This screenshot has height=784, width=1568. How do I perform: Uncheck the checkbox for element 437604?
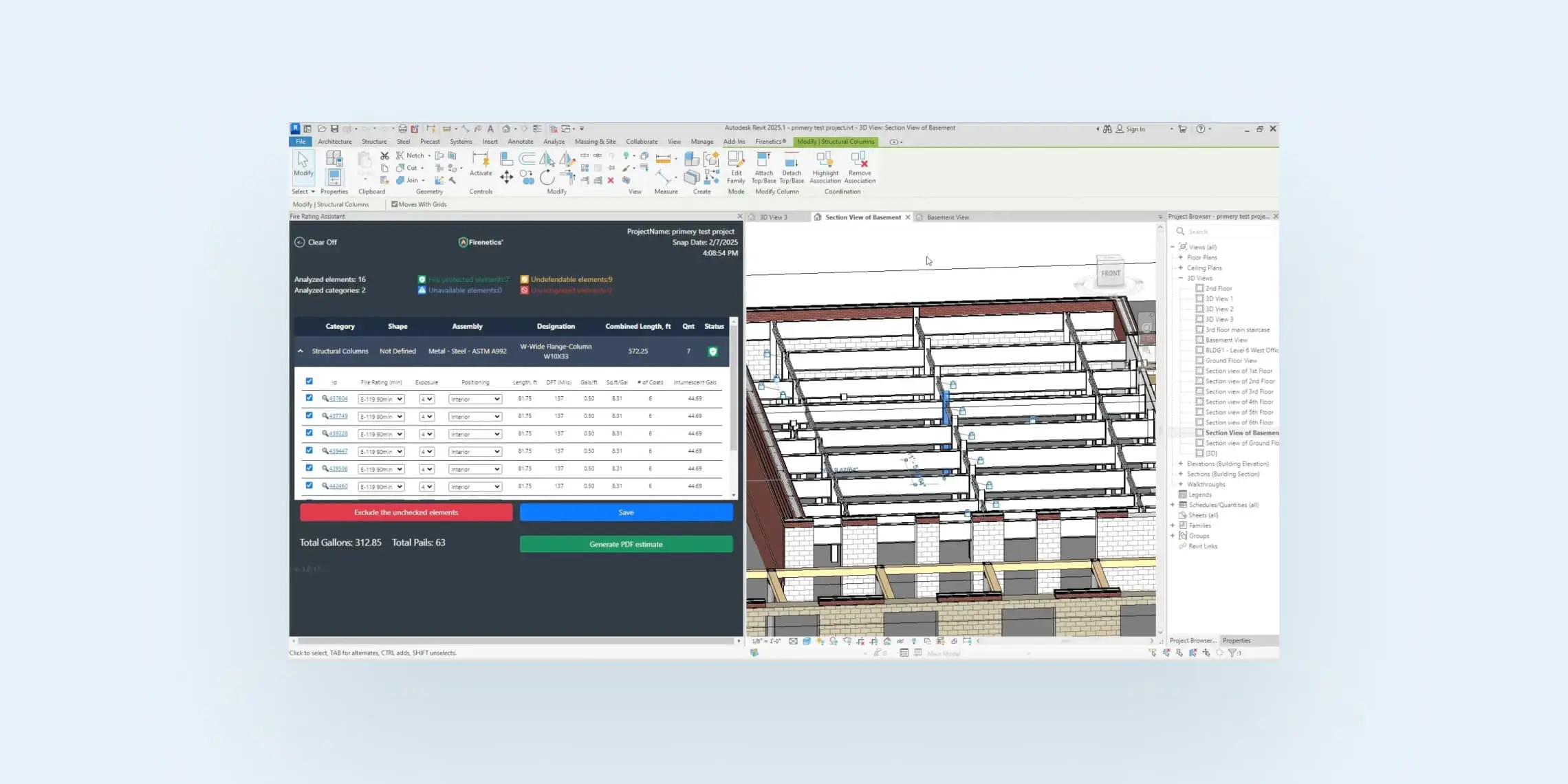click(309, 398)
